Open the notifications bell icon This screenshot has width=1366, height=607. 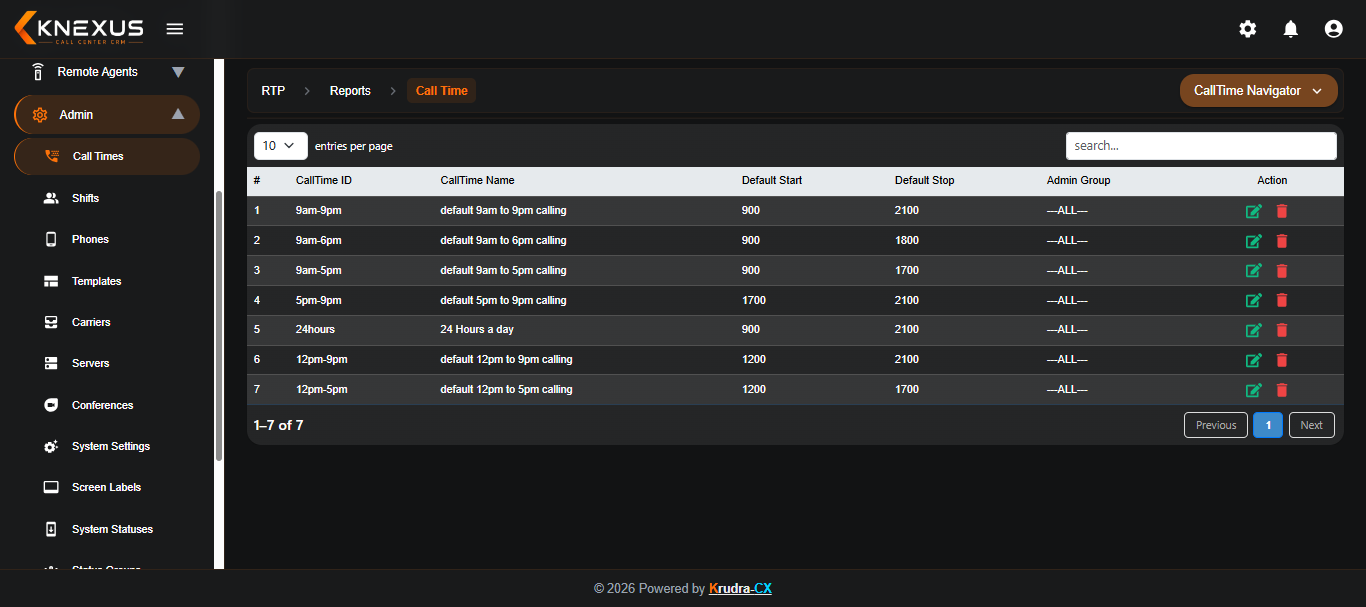click(x=1291, y=29)
